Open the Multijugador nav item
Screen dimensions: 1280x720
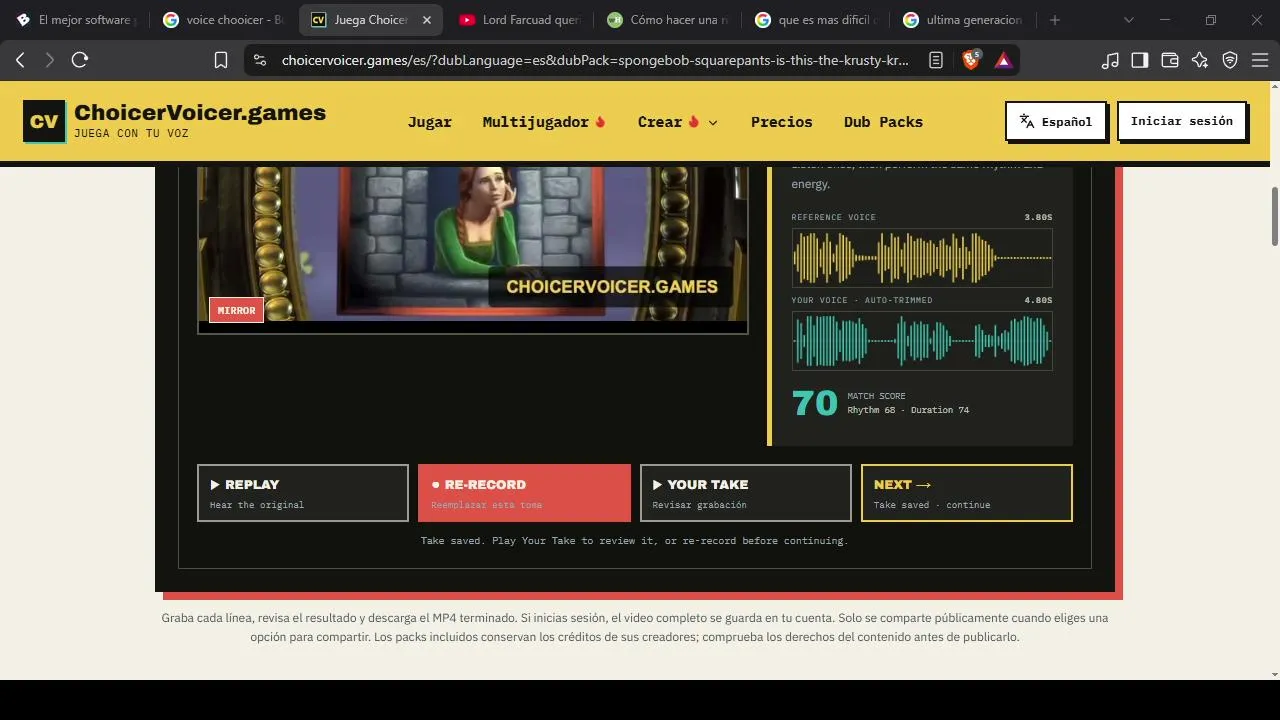544,122
